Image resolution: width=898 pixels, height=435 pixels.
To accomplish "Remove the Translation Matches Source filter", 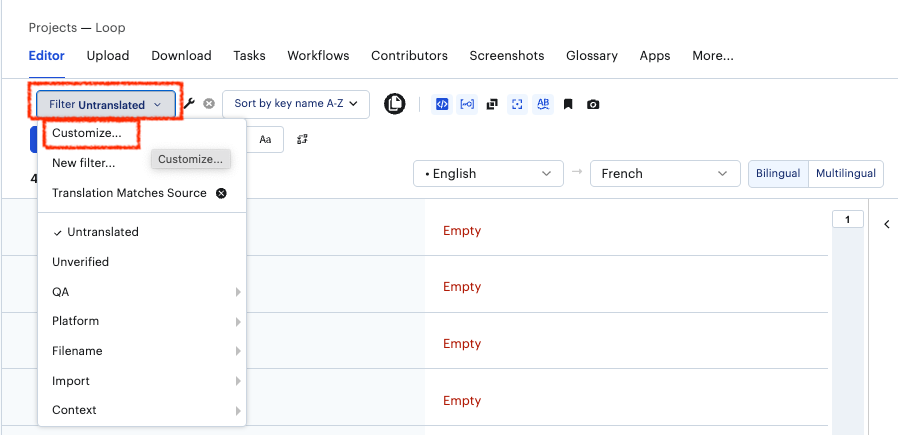I will pos(221,193).
